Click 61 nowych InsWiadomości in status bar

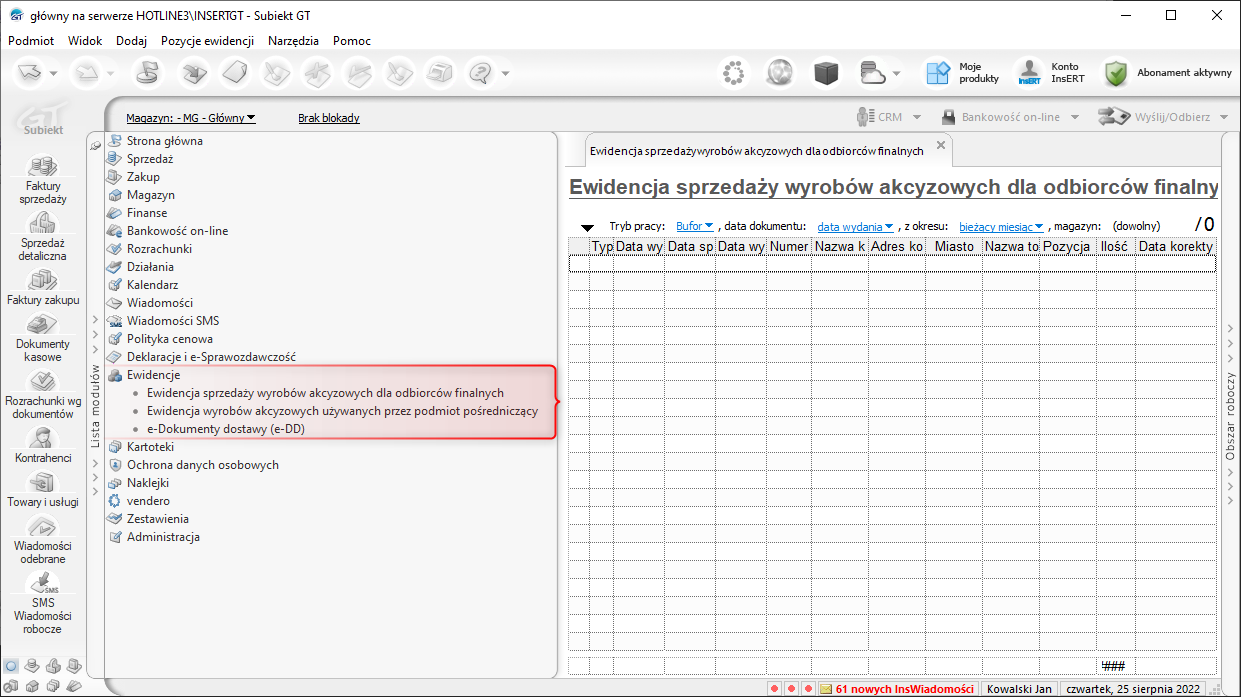click(x=897, y=689)
